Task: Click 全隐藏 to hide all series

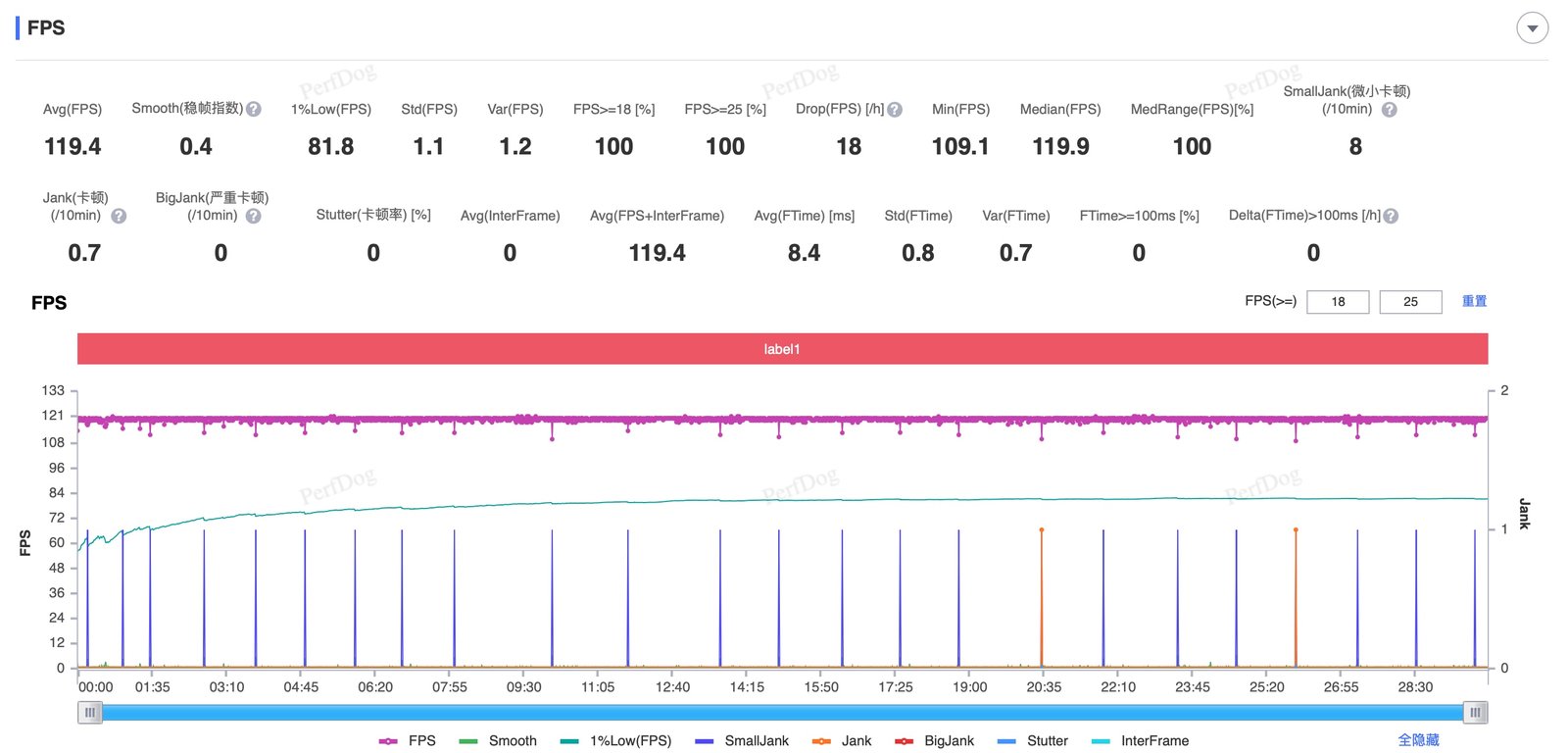Action: [1418, 740]
